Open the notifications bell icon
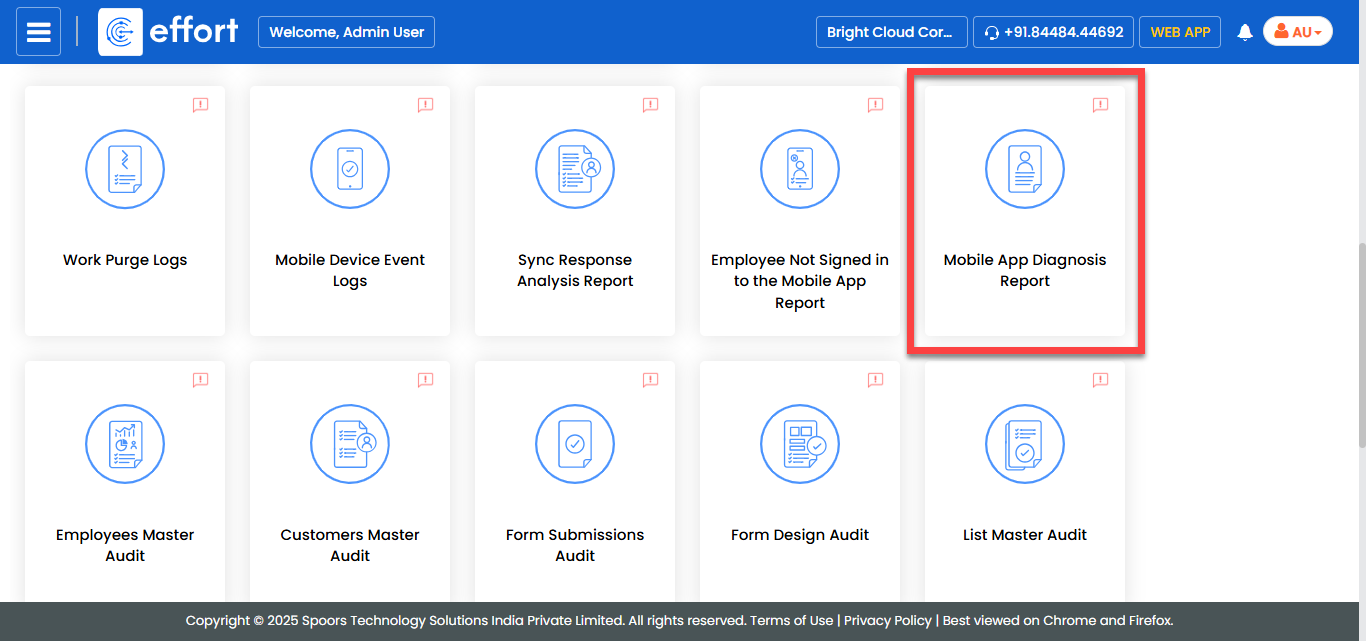 tap(1245, 32)
